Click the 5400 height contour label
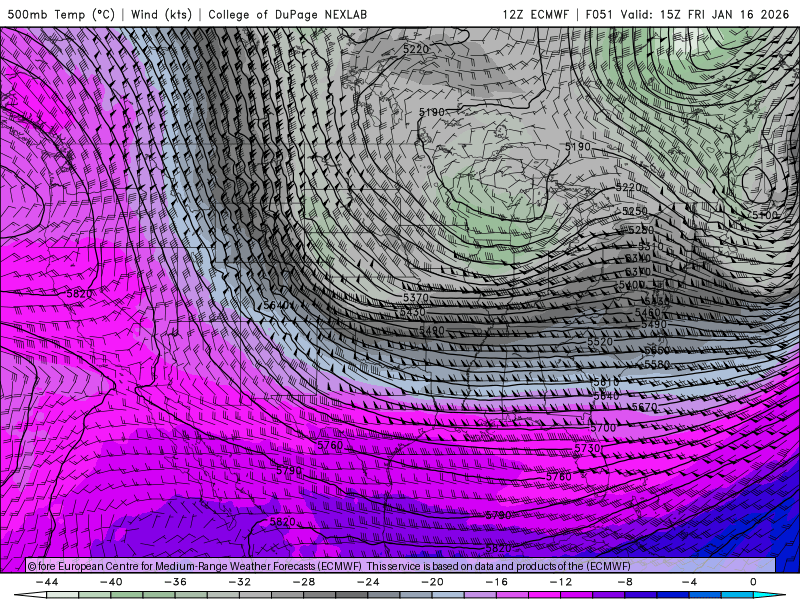This screenshot has width=800, height=600. (632, 285)
